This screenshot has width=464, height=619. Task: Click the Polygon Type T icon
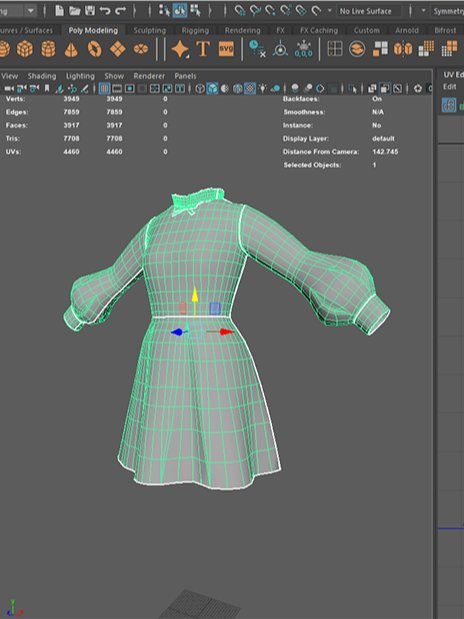point(203,49)
